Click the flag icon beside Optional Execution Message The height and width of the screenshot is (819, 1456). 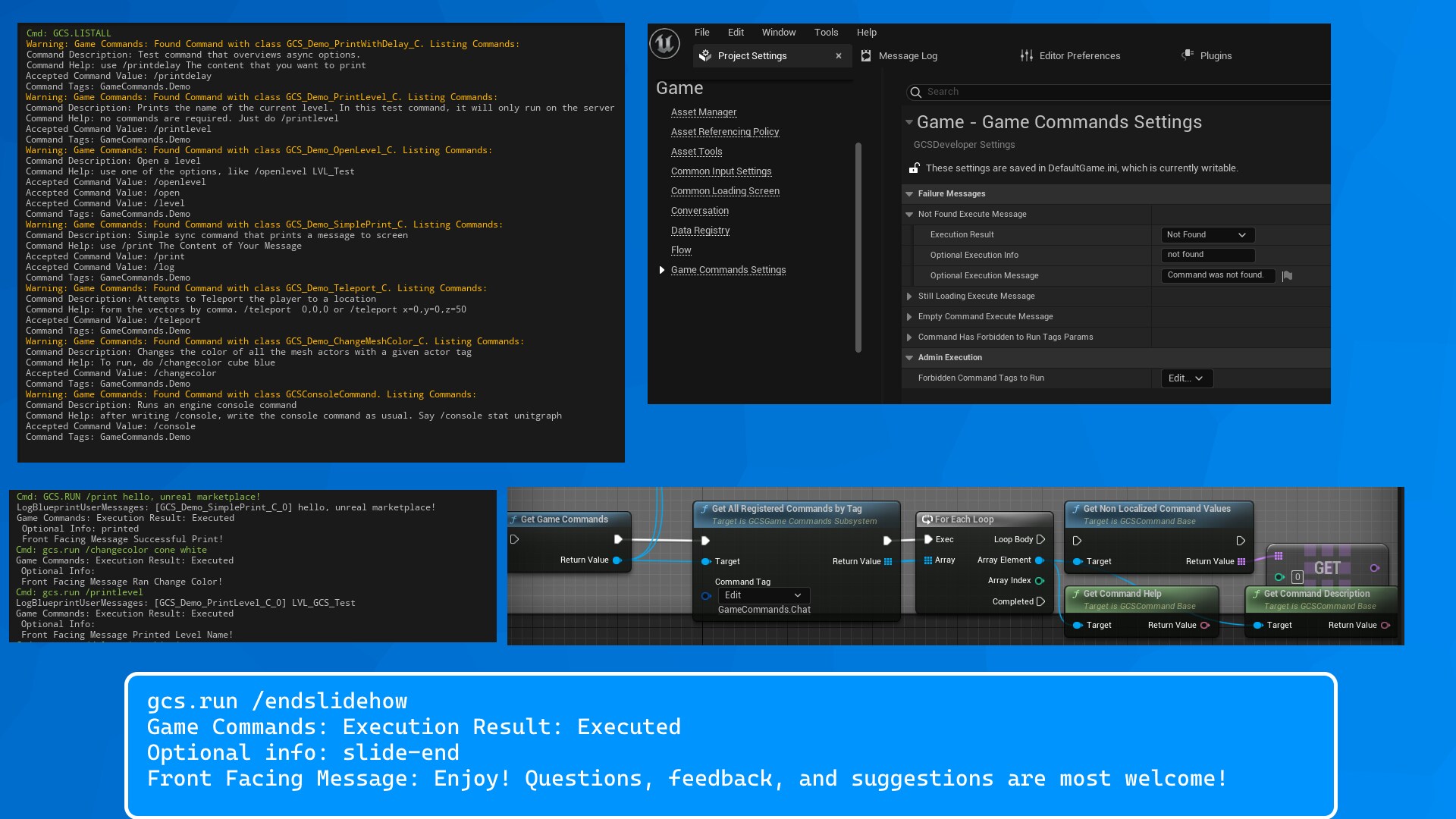coord(1287,276)
